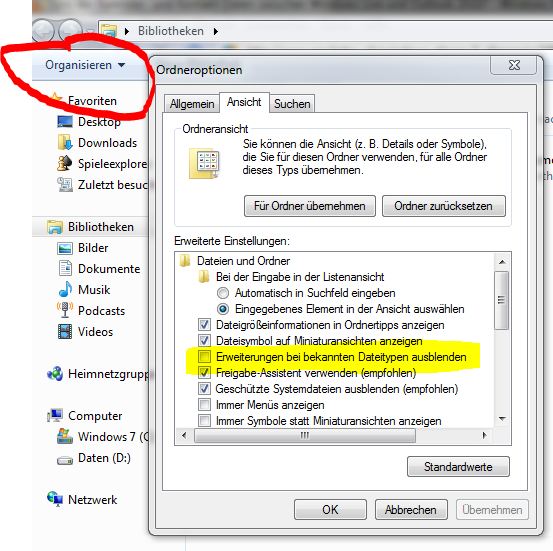
Task: Uncheck Geschützte Systemdateien ausblenden
Action: click(x=205, y=389)
